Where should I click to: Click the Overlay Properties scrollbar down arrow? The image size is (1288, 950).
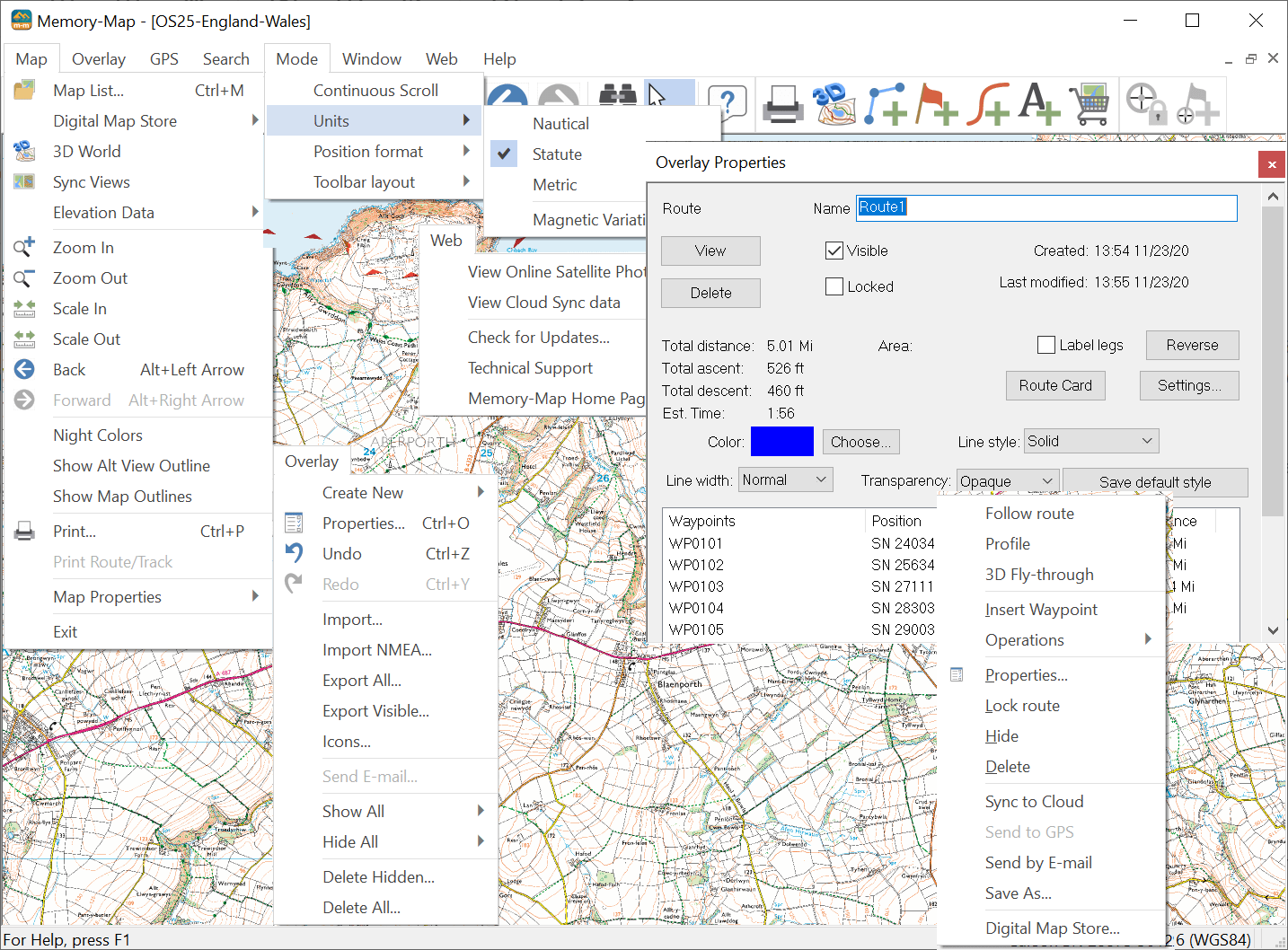click(x=1273, y=630)
